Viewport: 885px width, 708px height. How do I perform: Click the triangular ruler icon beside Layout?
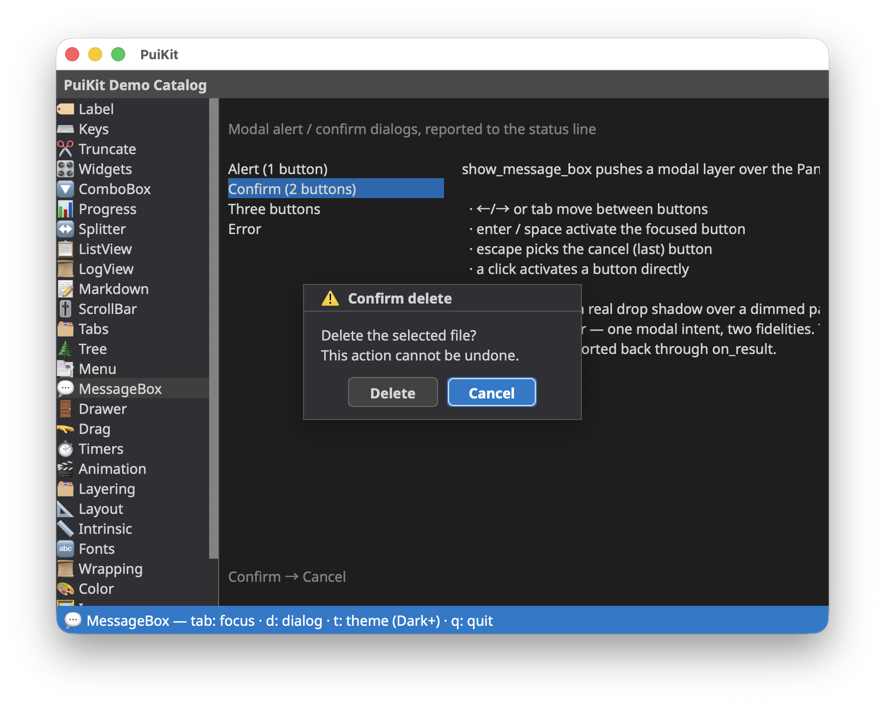[x=65, y=509]
